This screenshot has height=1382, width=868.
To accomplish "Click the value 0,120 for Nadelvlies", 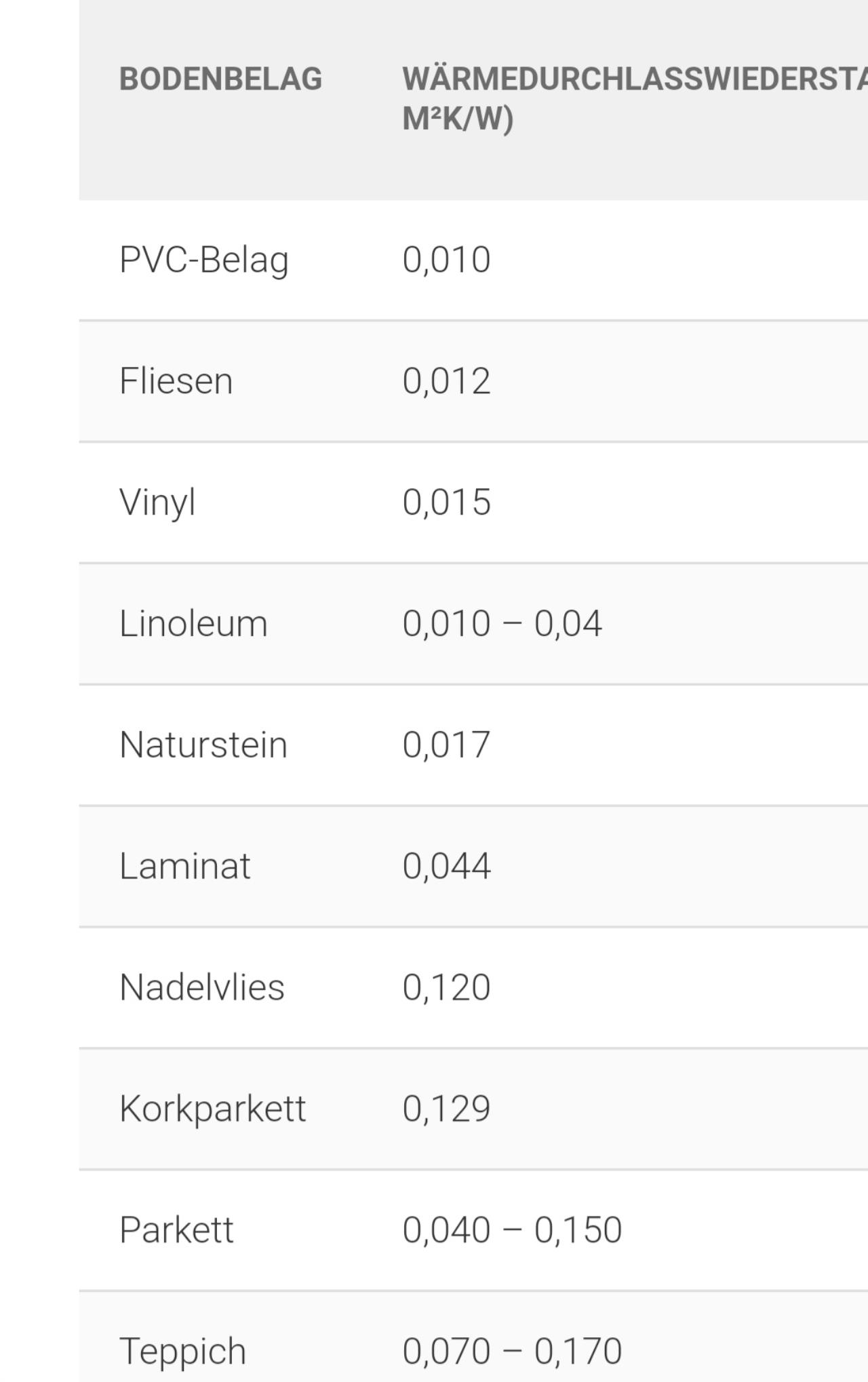I will 446,987.
